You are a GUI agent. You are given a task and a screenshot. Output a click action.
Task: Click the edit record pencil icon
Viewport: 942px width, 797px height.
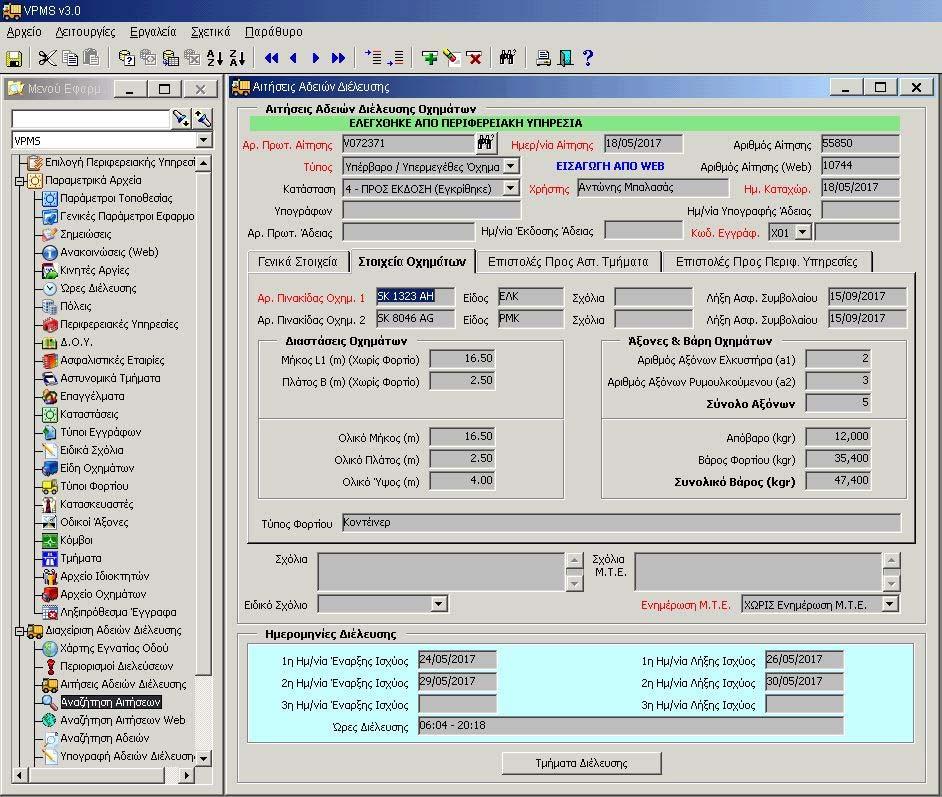click(451, 58)
